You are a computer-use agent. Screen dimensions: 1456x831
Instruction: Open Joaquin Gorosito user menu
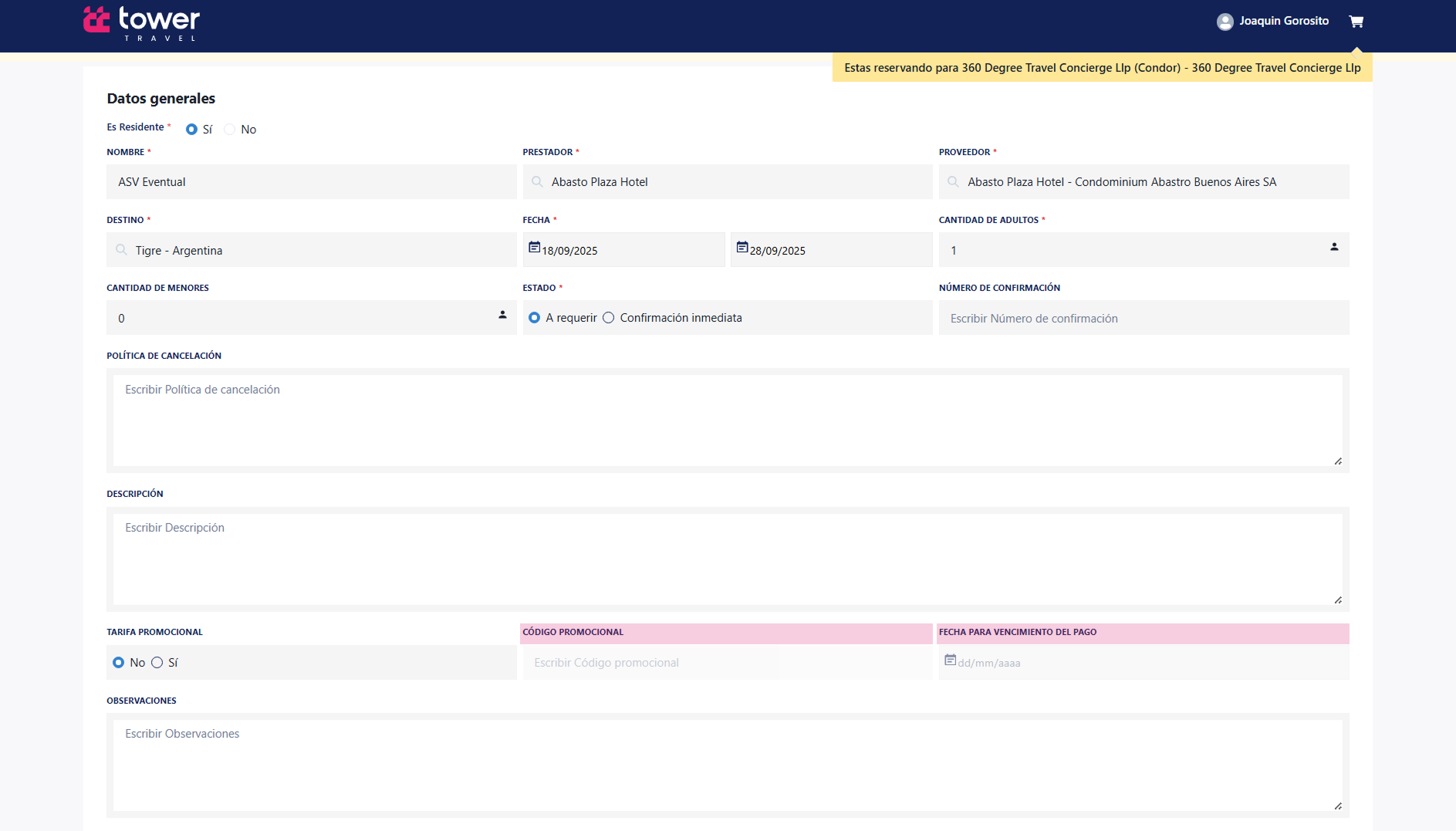click(1283, 22)
